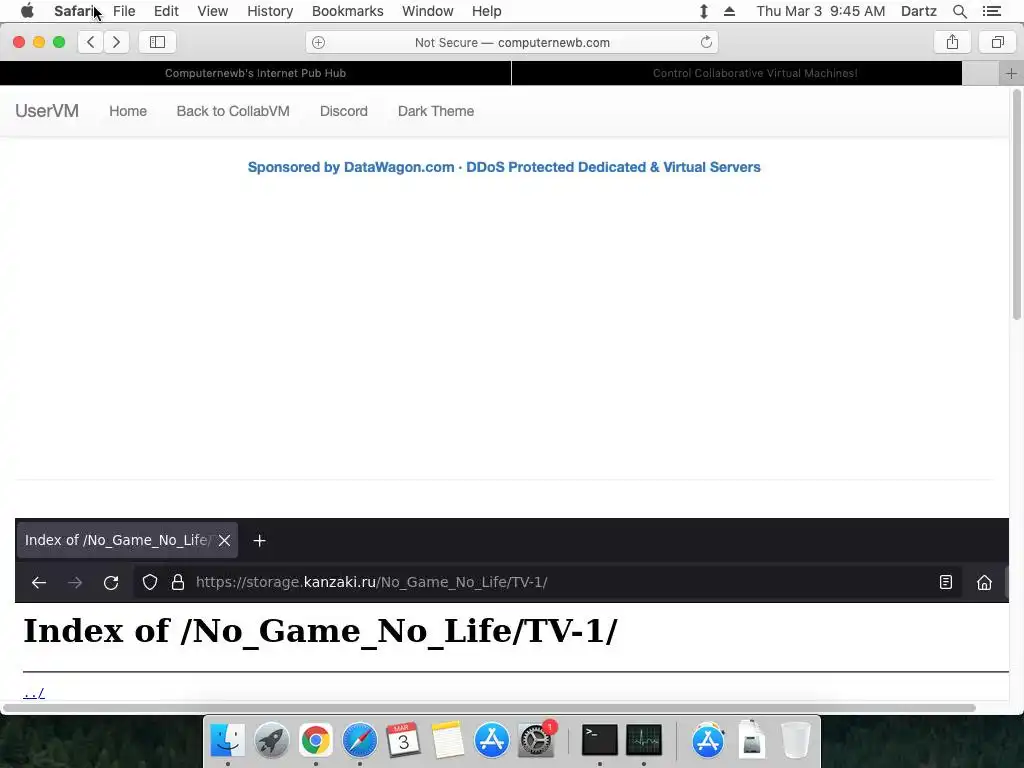Click Back to CollabVM link
1024x768 pixels.
pyautogui.click(x=233, y=111)
